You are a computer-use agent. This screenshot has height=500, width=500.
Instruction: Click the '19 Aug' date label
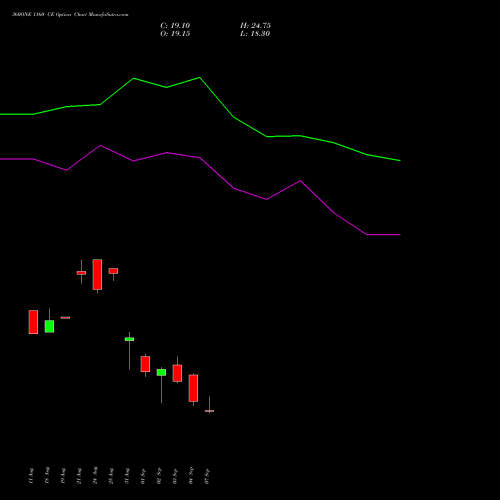(63, 476)
